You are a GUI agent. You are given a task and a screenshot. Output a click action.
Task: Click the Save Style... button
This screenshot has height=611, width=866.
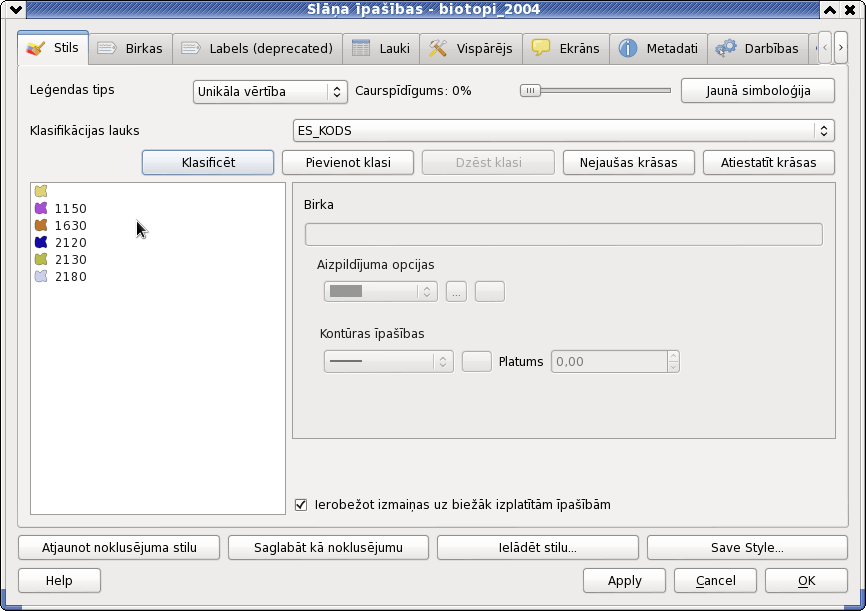point(747,547)
